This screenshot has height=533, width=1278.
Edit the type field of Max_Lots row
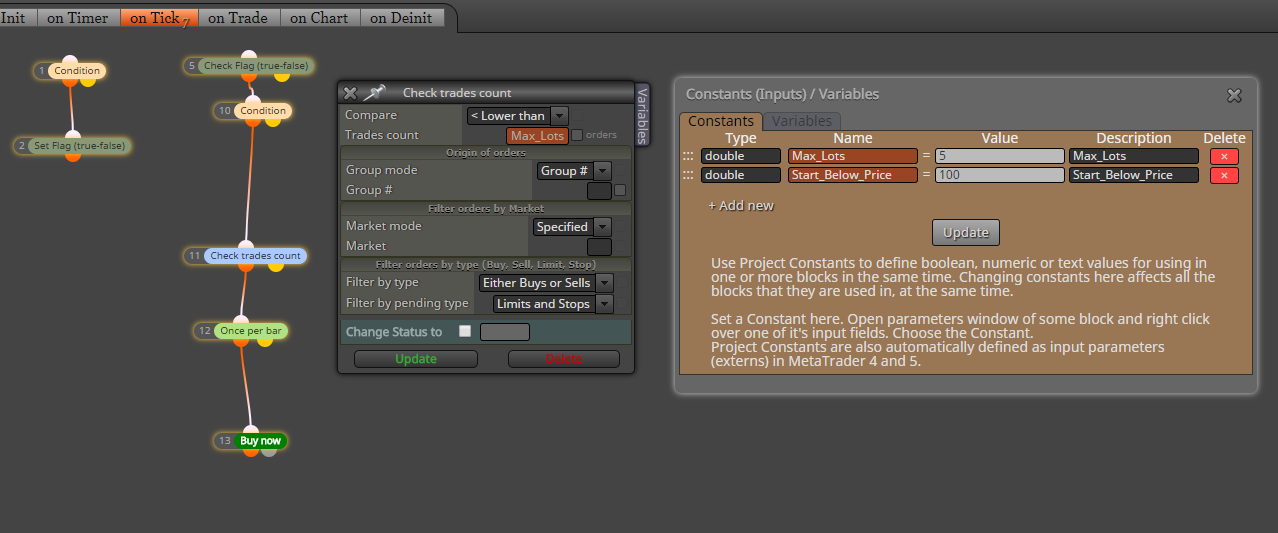tap(741, 156)
